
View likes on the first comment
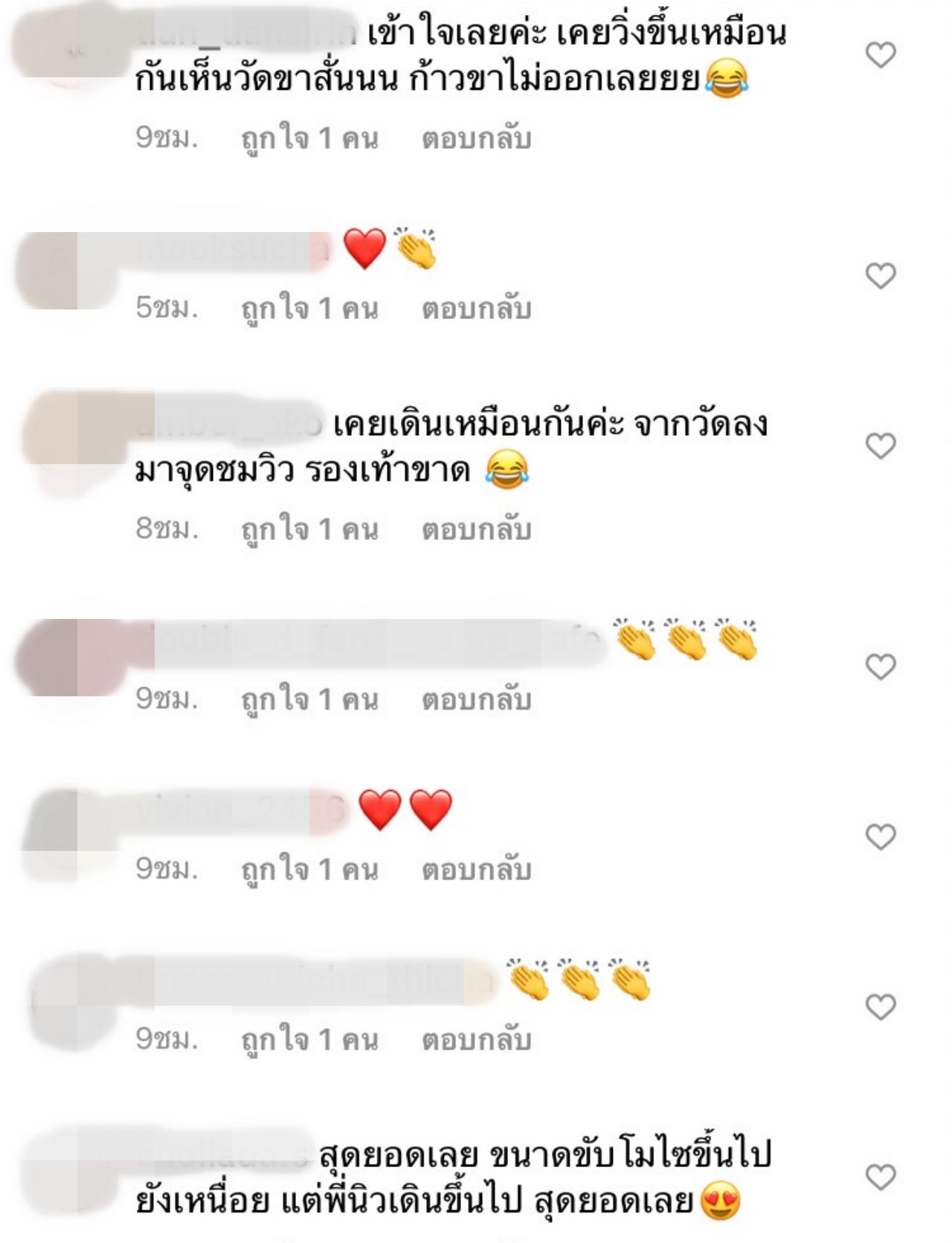[310, 139]
